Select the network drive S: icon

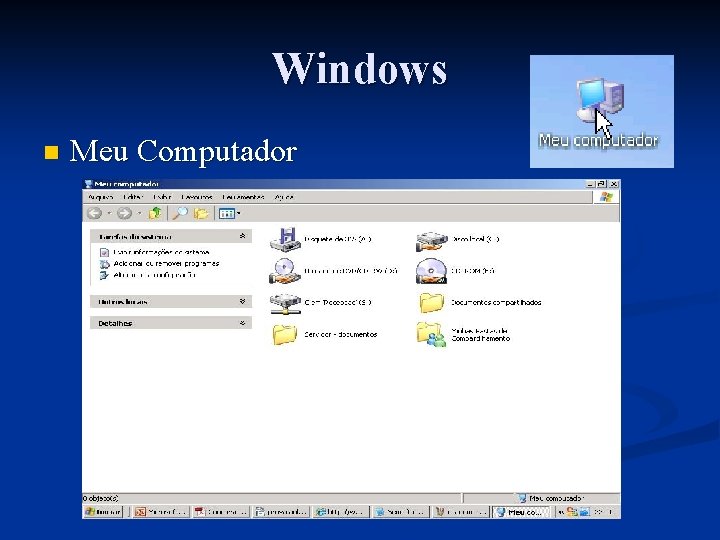click(x=285, y=304)
